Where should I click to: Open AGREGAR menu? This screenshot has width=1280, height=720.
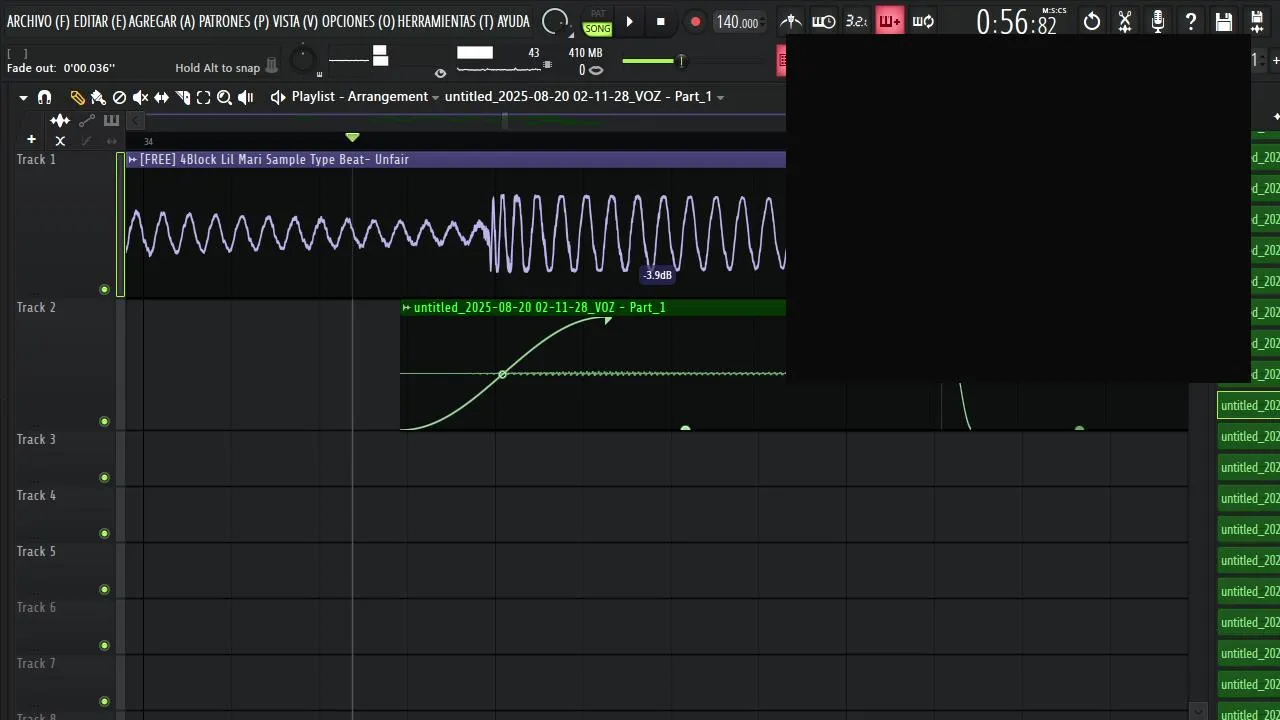[x=162, y=22]
